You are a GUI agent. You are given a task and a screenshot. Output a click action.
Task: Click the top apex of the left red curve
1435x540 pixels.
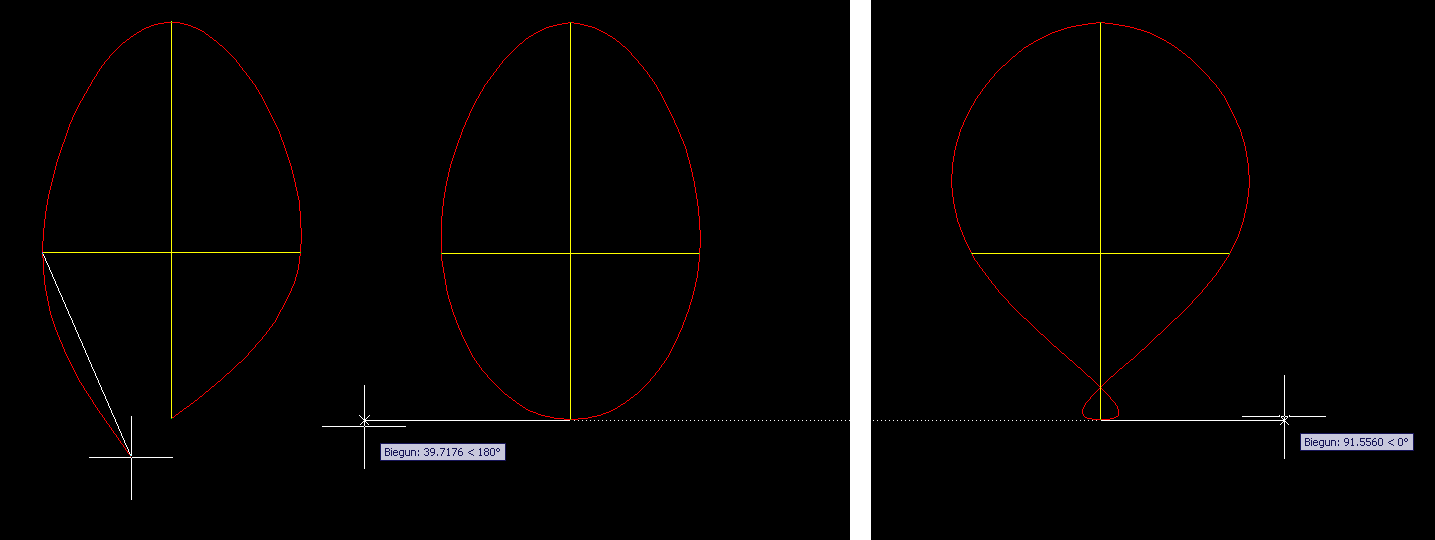[x=172, y=22]
